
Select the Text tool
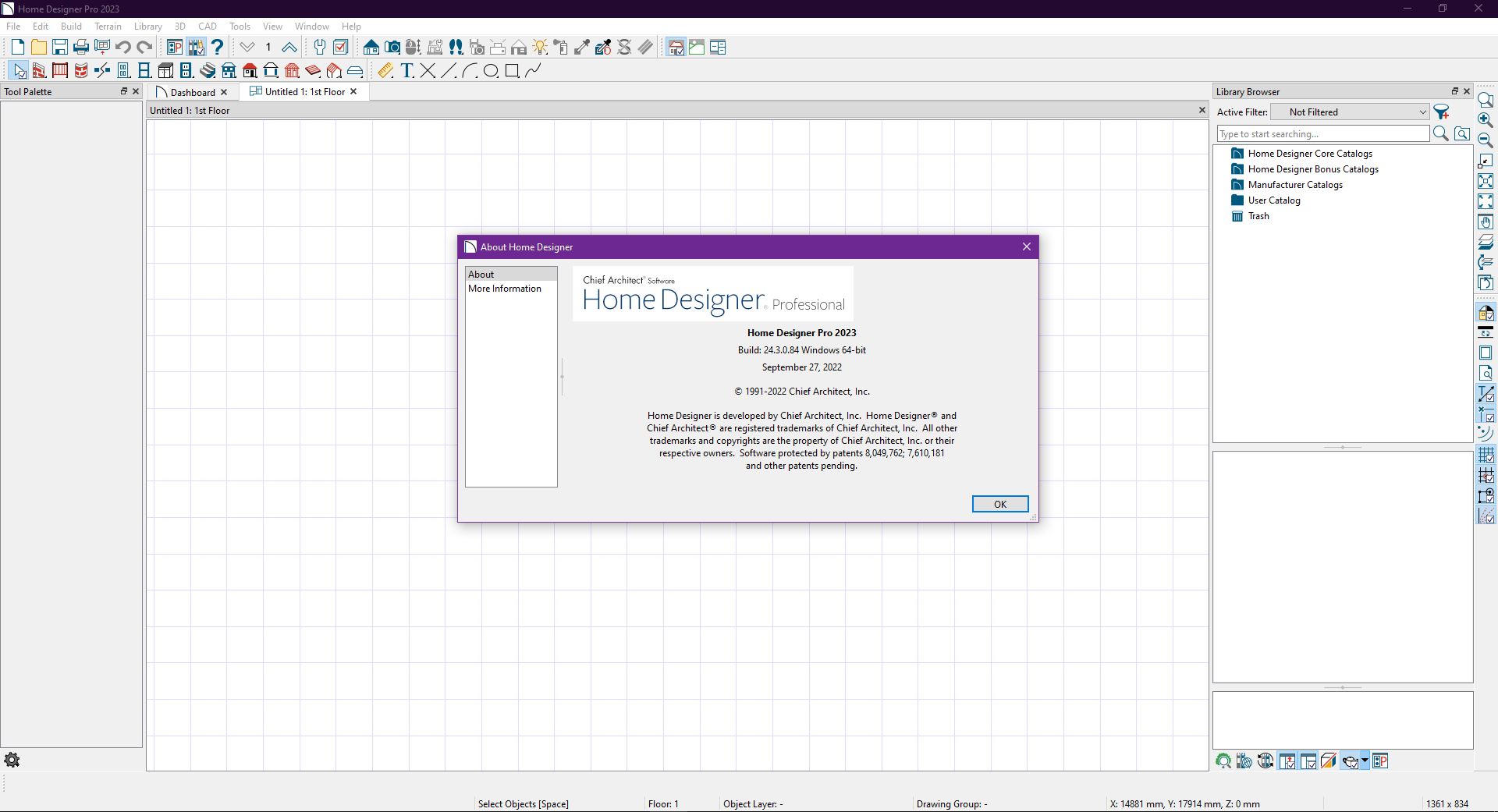pyautogui.click(x=406, y=71)
